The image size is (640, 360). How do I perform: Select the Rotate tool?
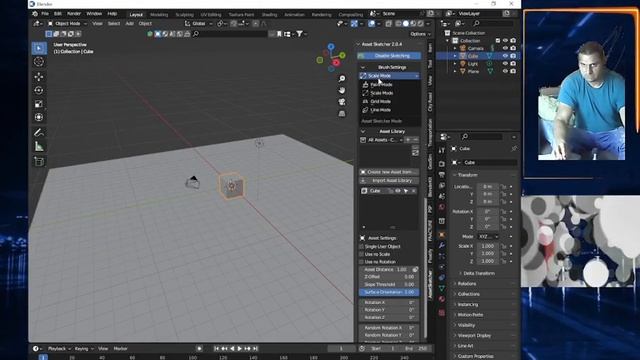pos(39,90)
